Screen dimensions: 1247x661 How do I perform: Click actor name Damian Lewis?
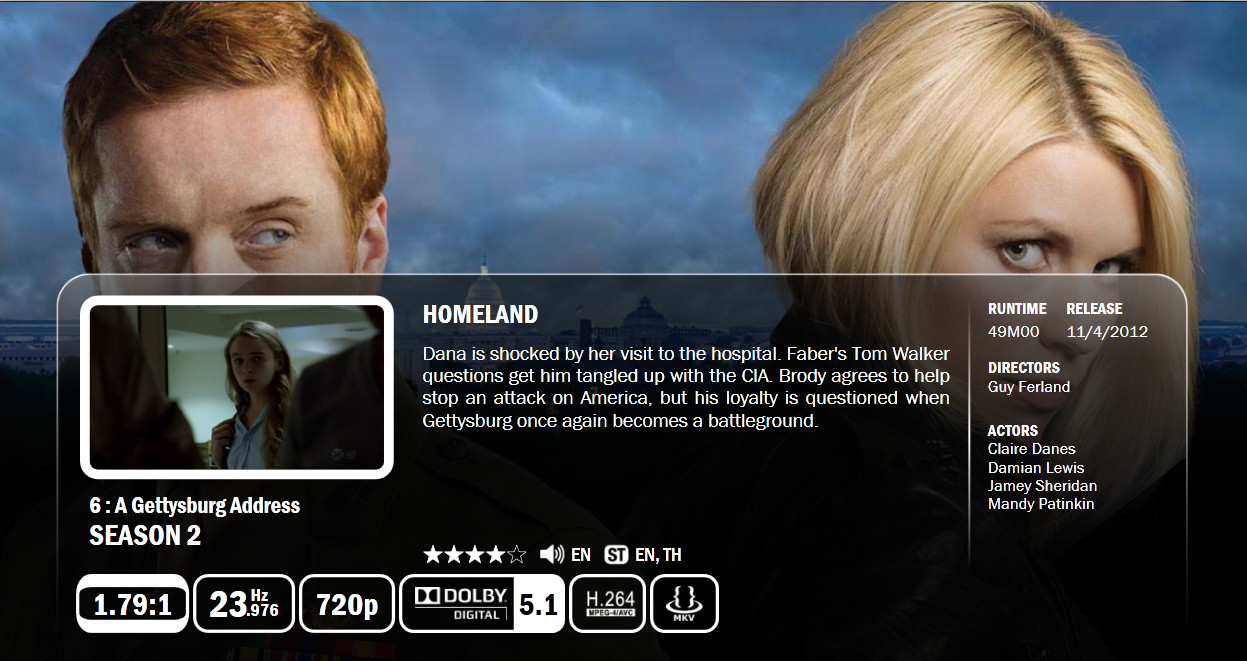pos(1036,468)
